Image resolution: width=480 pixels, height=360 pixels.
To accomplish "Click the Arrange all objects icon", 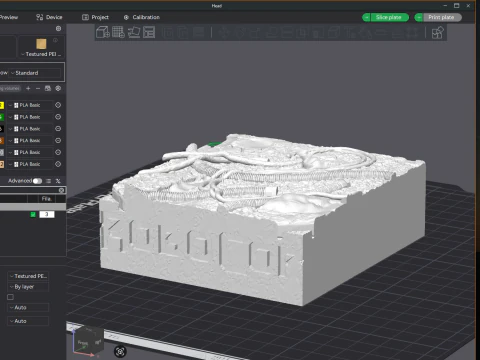I will 149,32.
